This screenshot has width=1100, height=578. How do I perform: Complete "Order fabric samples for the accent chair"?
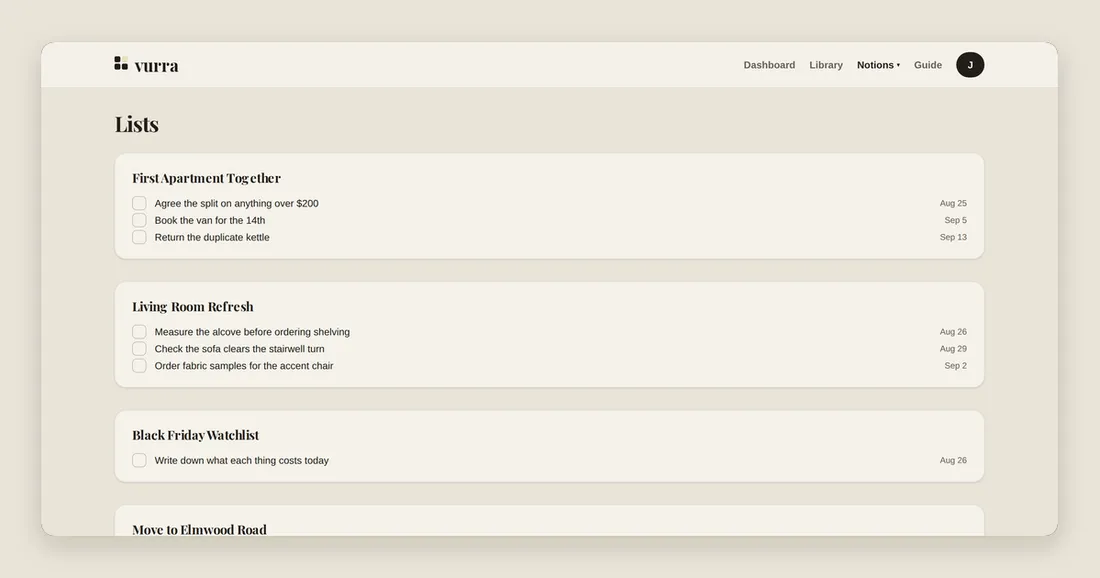click(x=139, y=365)
